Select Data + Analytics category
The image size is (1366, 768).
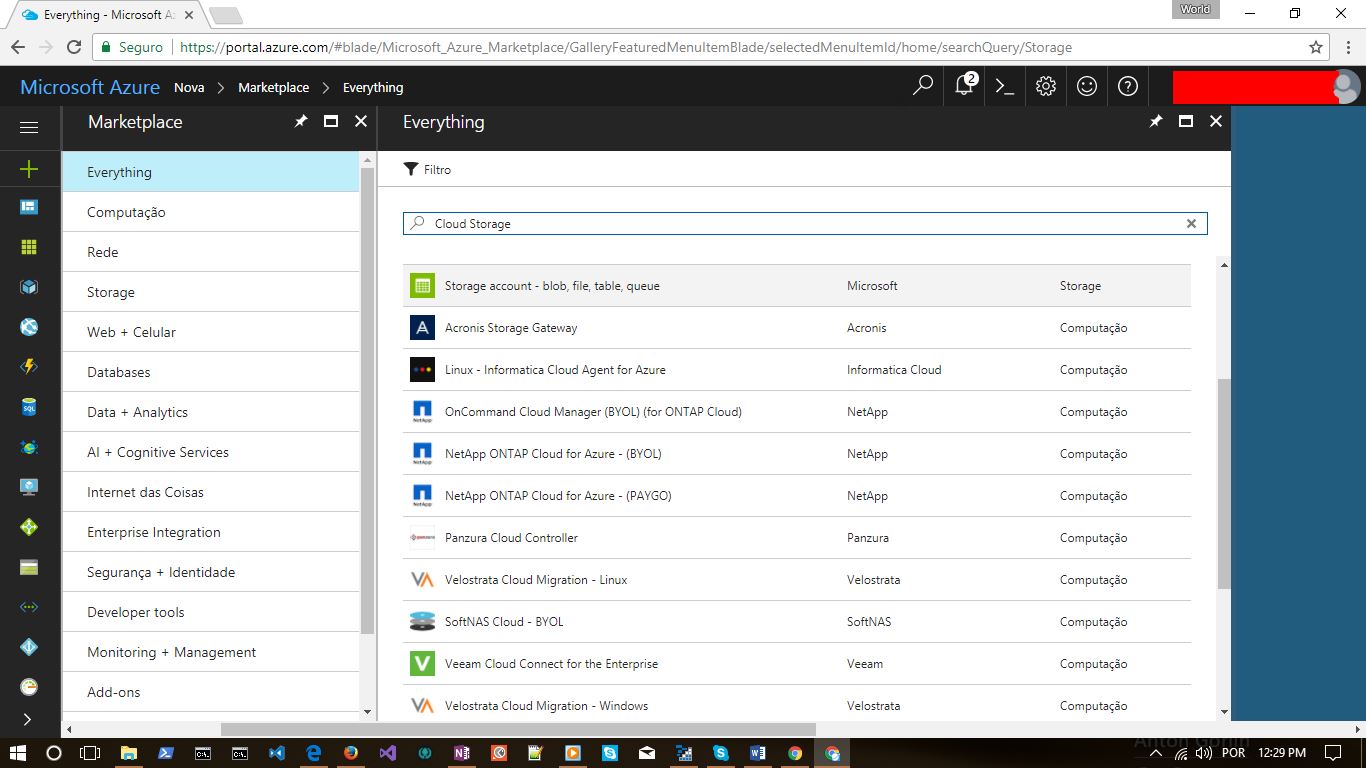pyautogui.click(x=210, y=412)
